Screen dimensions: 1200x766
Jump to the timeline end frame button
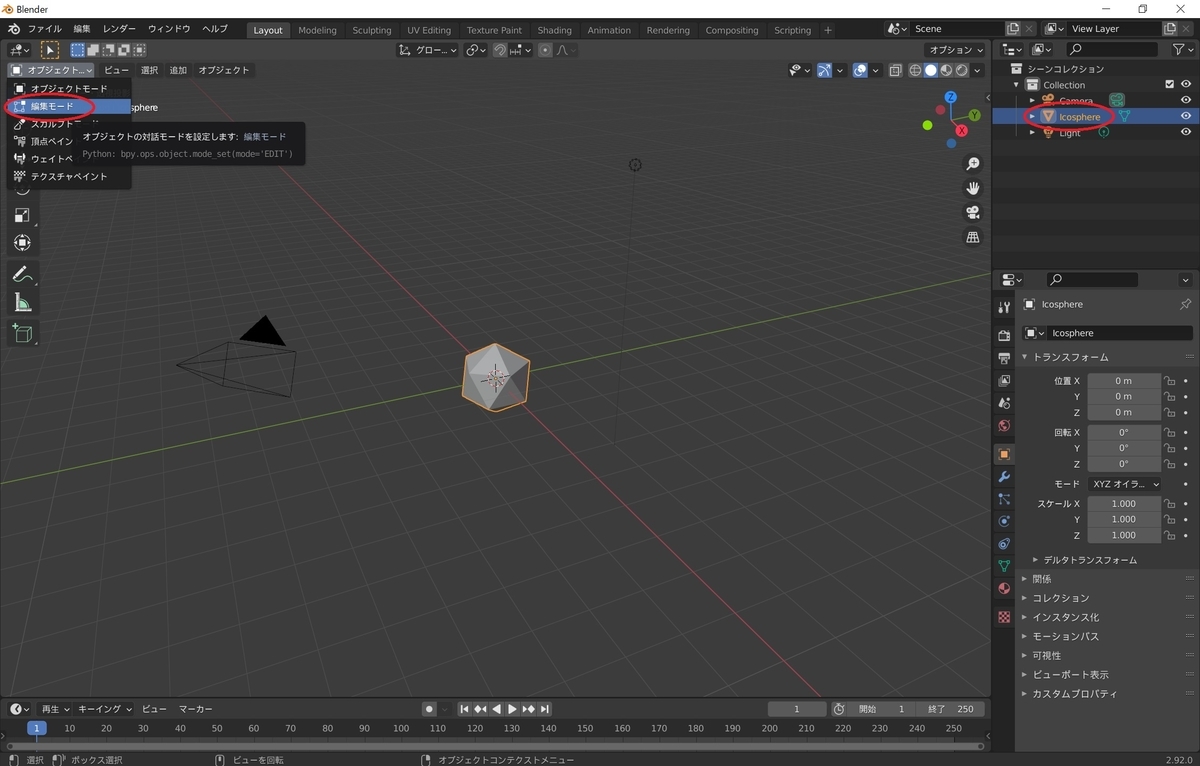[x=545, y=709]
